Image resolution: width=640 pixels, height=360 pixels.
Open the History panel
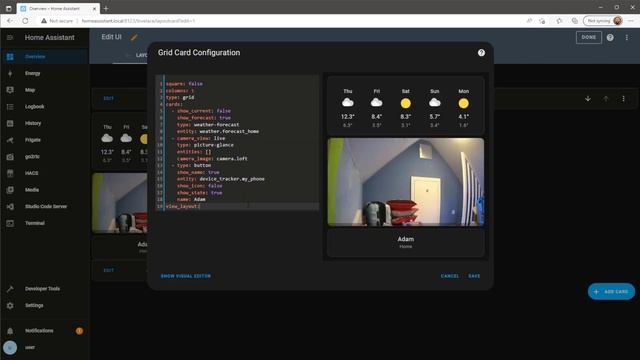point(44,123)
